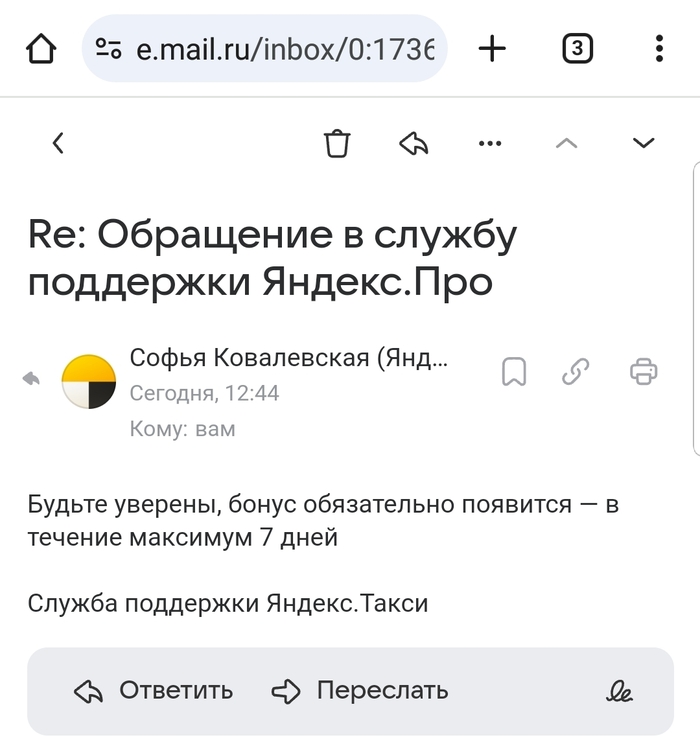Tap the e.mail.ru address bar
Image resolution: width=700 pixels, height=755 pixels.
coord(284,48)
